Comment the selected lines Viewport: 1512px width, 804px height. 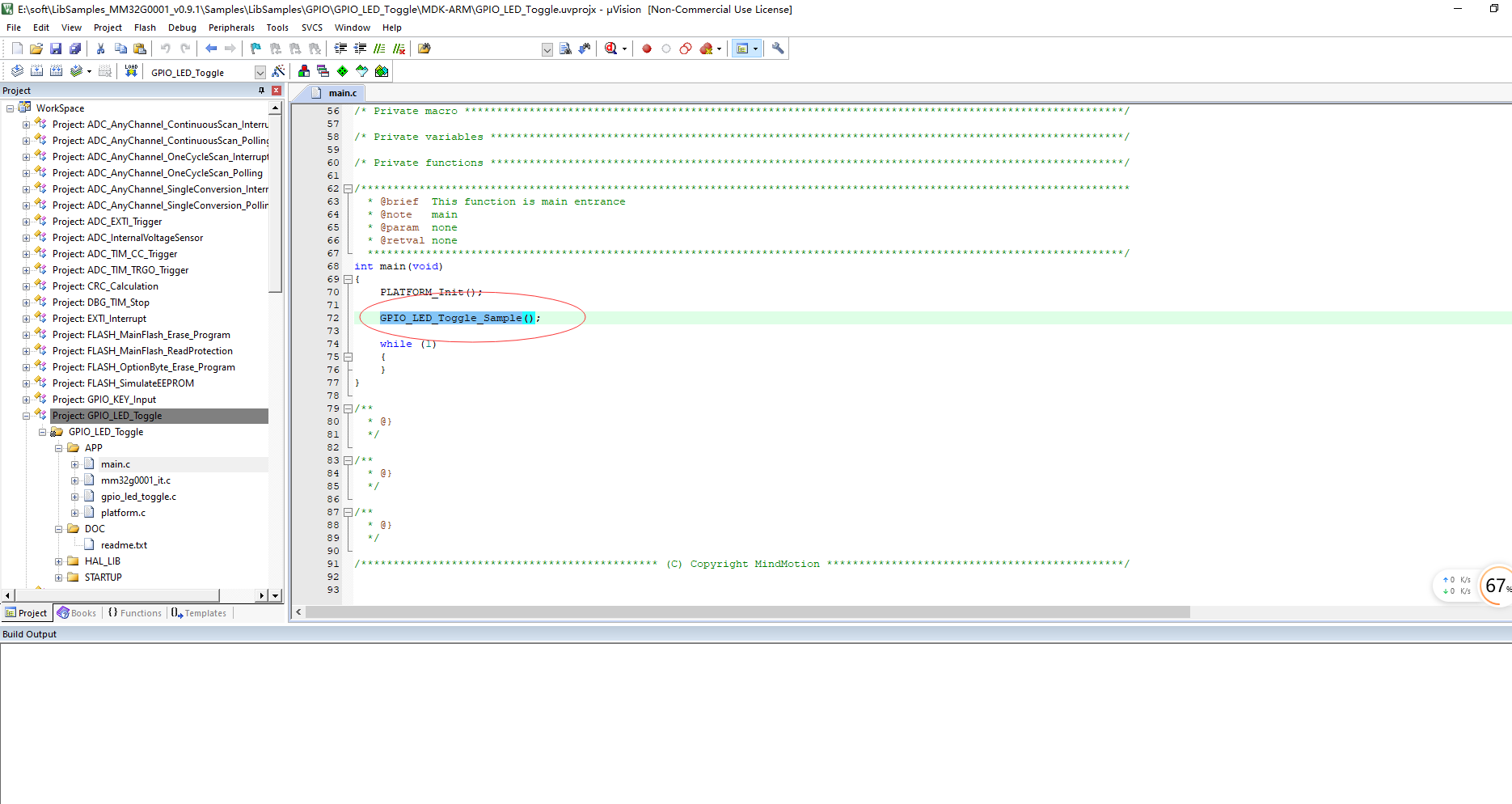[379, 49]
